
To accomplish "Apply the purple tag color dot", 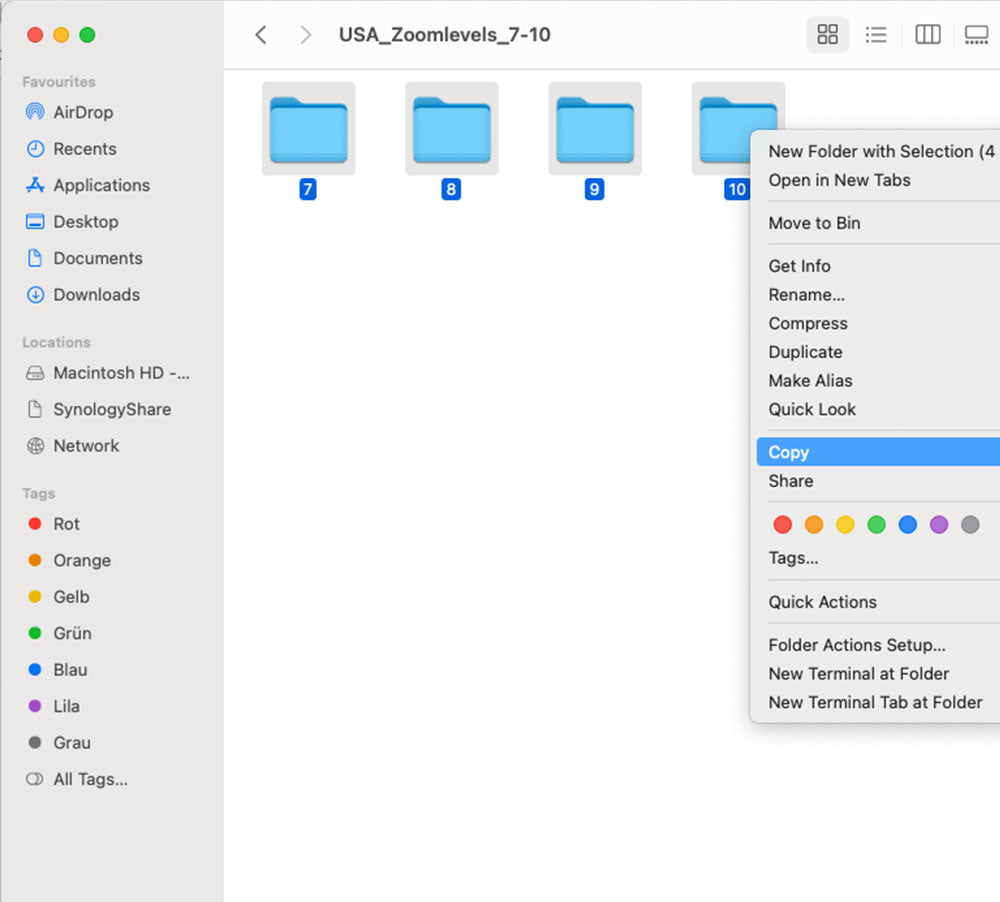I will pyautogui.click(x=938, y=525).
